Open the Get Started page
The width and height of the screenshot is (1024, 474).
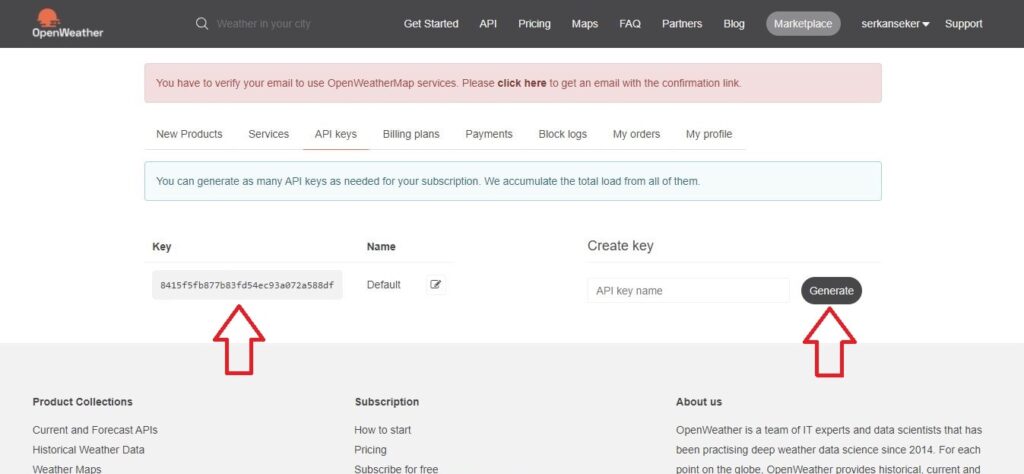tap(431, 24)
